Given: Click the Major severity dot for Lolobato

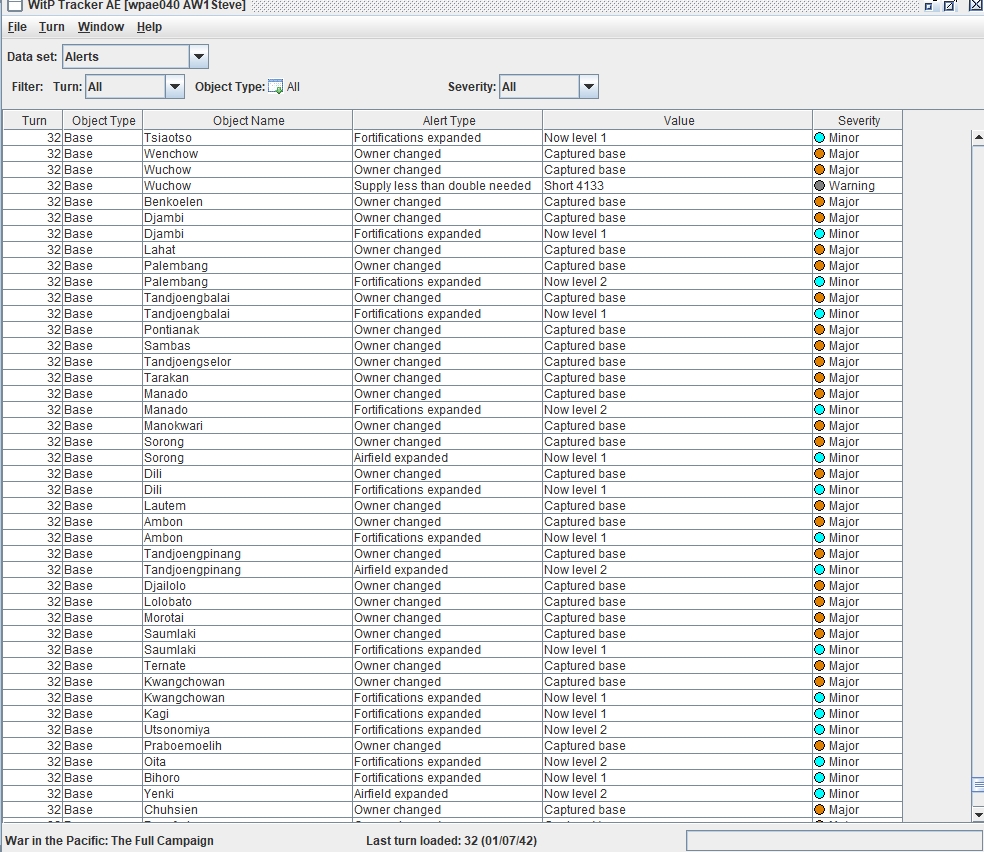Looking at the screenshot, I should tap(820, 602).
